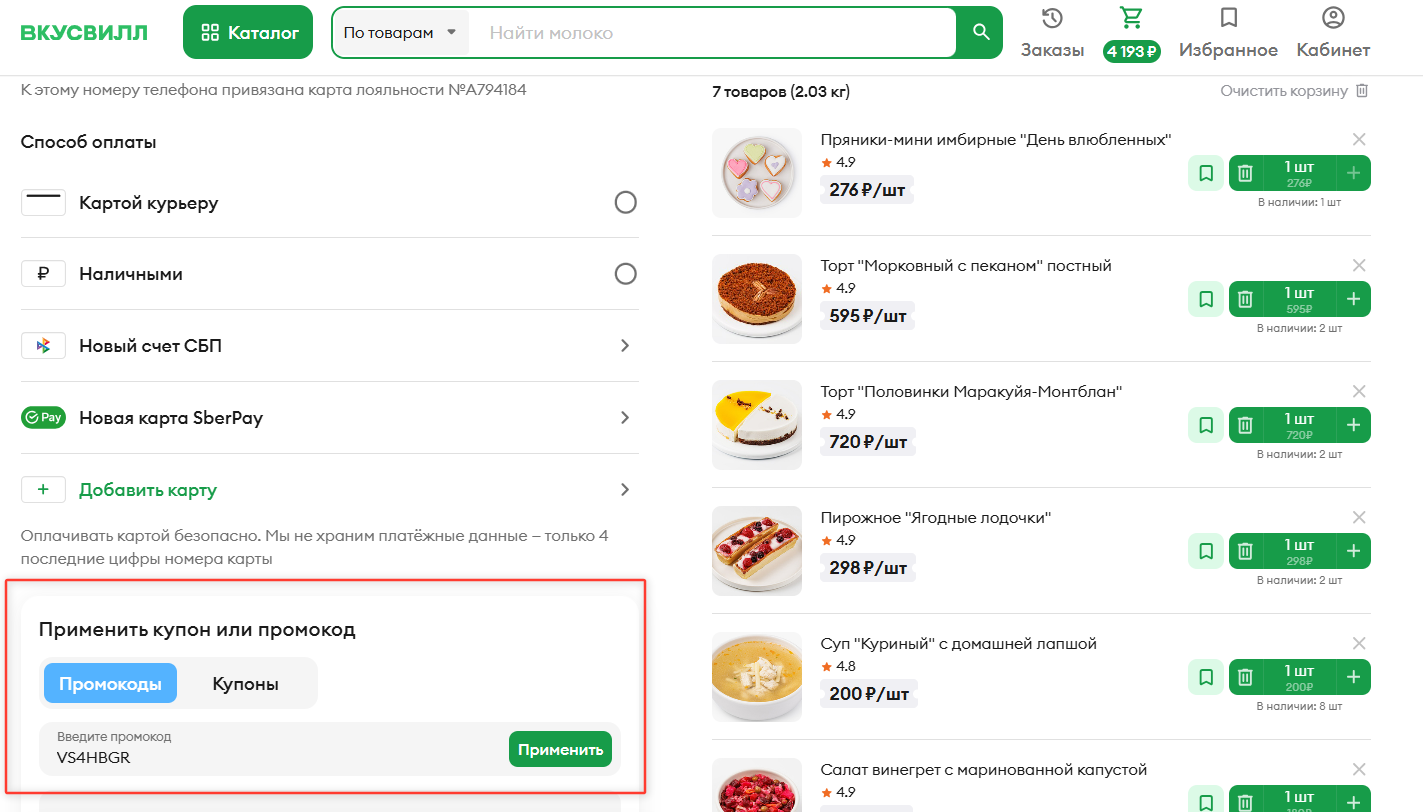Screen dimensions: 1423x812
Task: Select the Промокоды tab
Action: coord(110,684)
